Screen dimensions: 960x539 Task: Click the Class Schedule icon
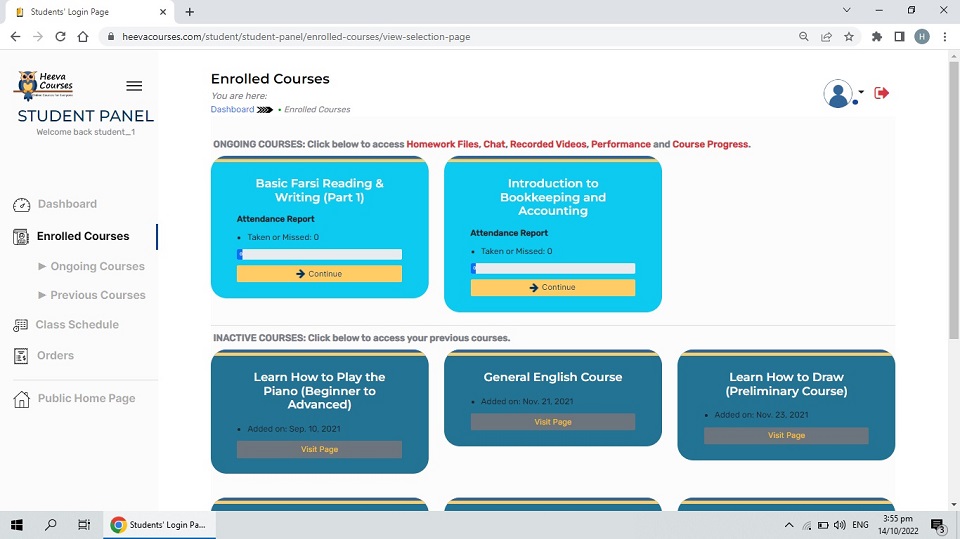[x=20, y=325]
